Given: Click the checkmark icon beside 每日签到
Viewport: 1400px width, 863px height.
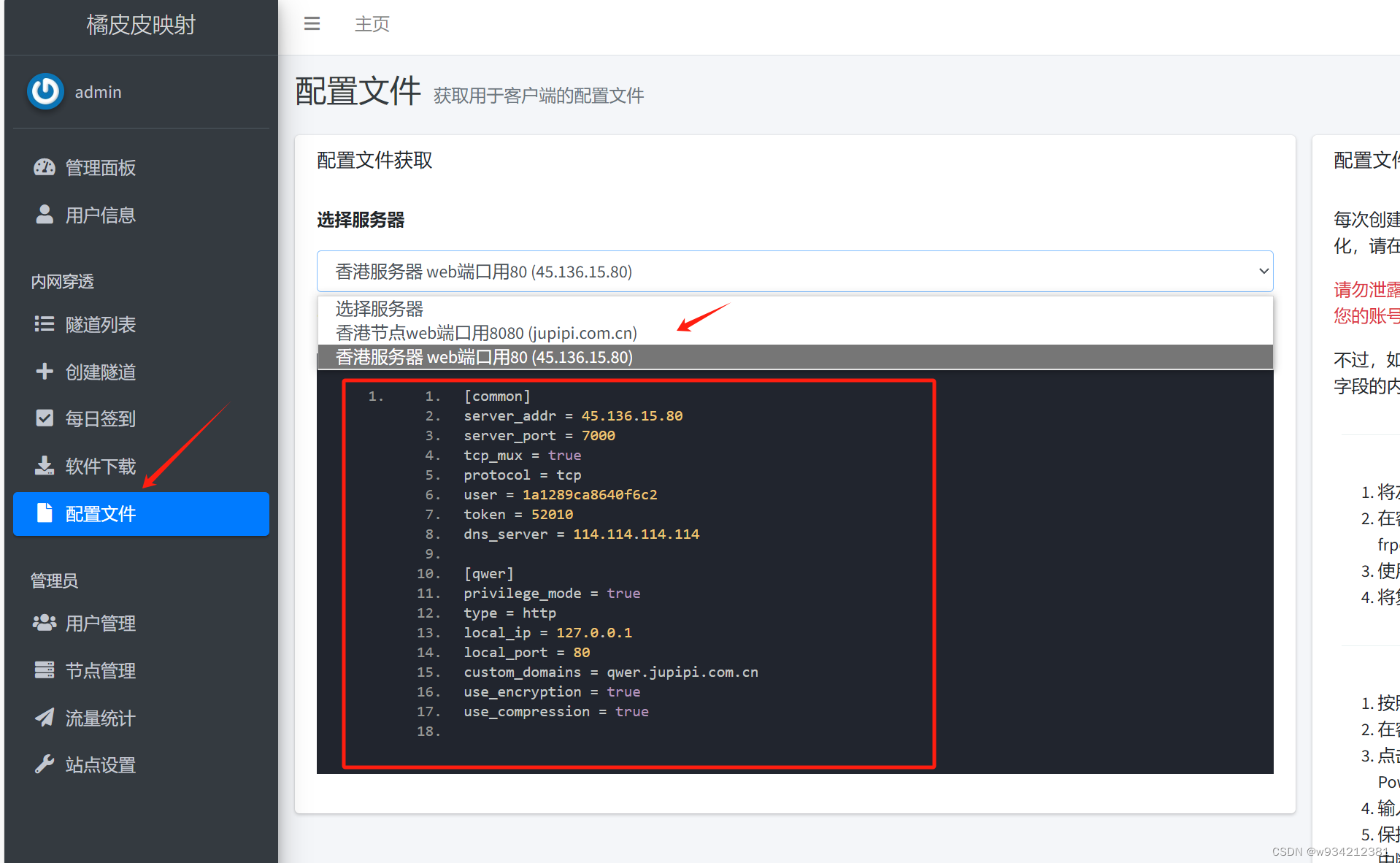Looking at the screenshot, I should pyautogui.click(x=45, y=418).
